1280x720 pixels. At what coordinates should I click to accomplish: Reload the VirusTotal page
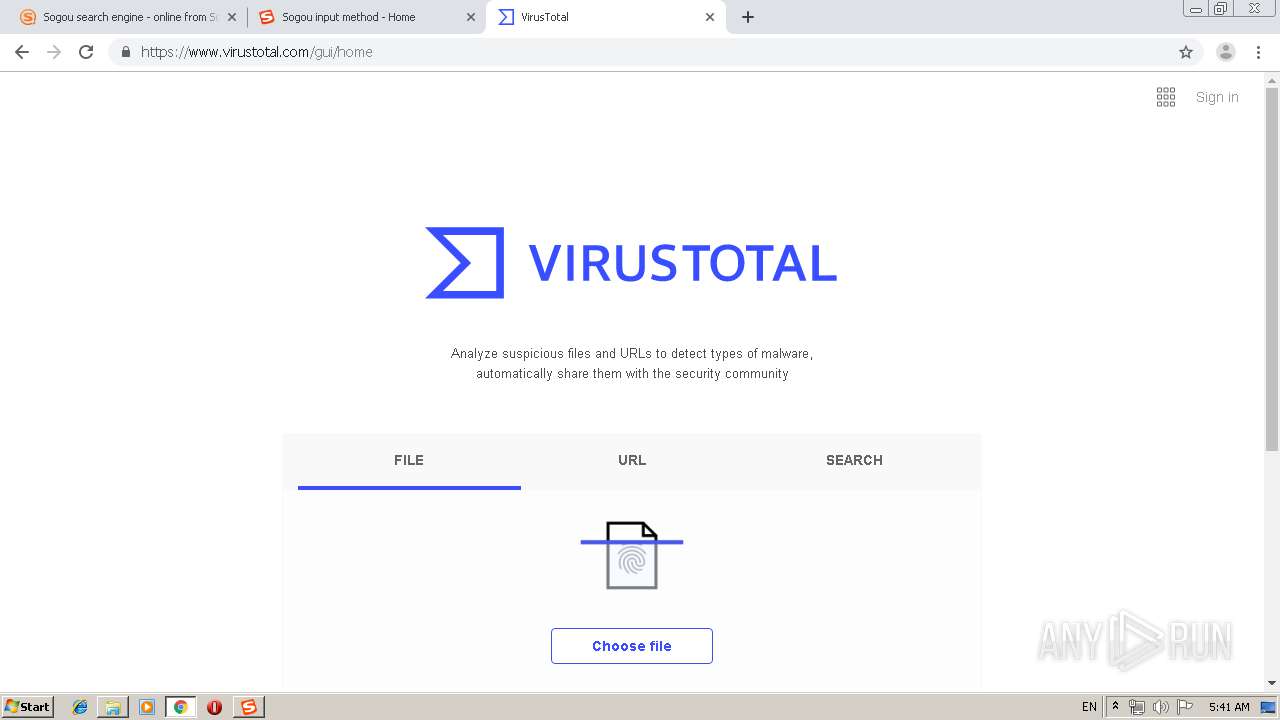(86, 52)
